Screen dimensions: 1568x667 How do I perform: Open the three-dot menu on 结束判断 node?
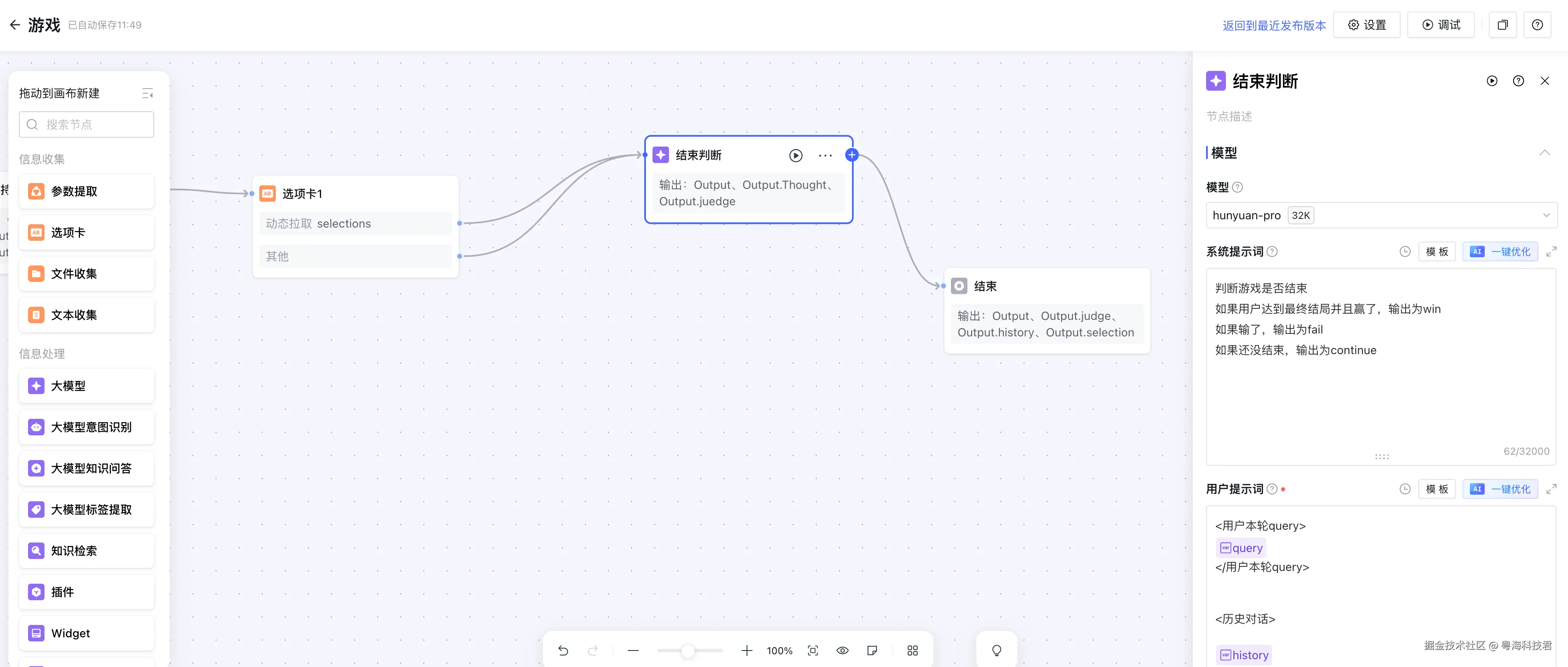(825, 155)
